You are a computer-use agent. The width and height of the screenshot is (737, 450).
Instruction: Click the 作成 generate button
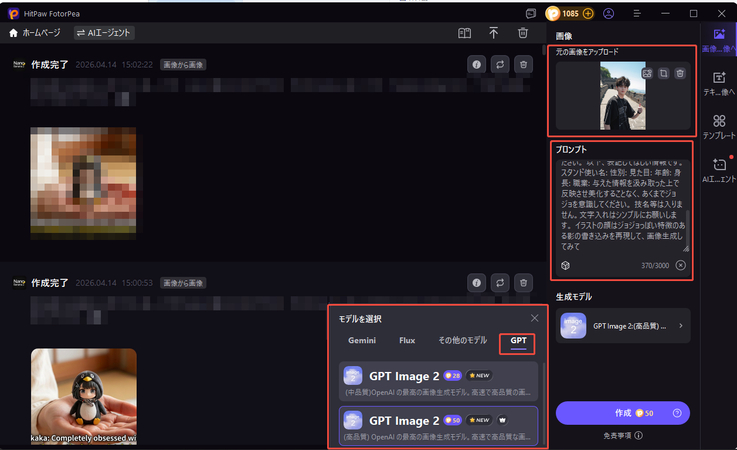coord(622,413)
